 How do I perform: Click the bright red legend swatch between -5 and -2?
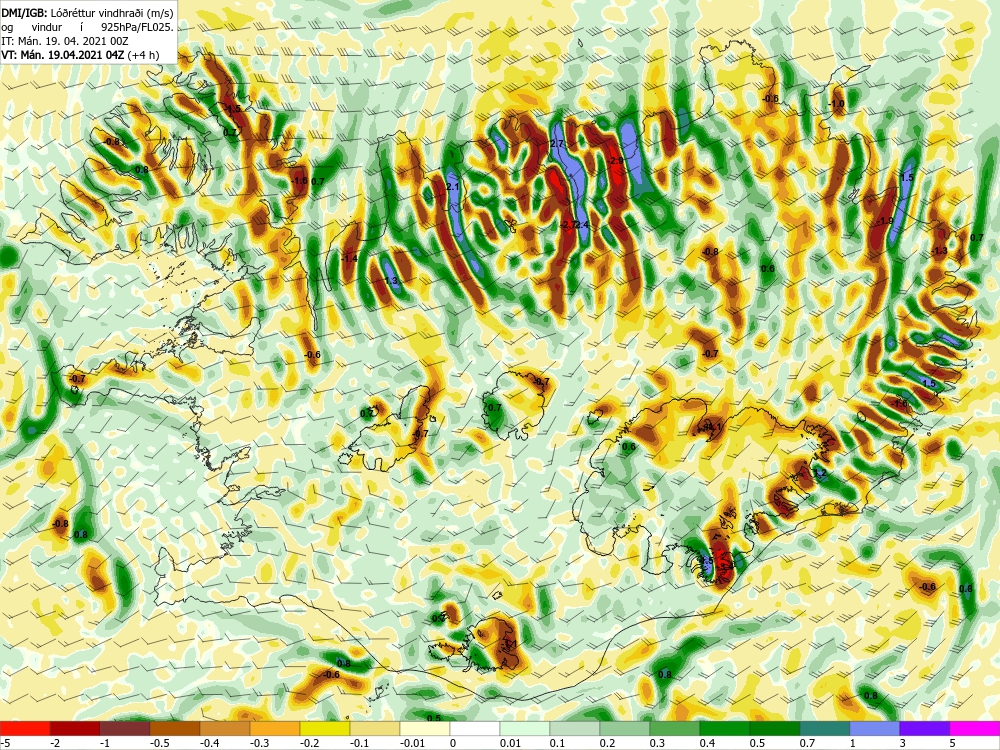tap(25, 729)
